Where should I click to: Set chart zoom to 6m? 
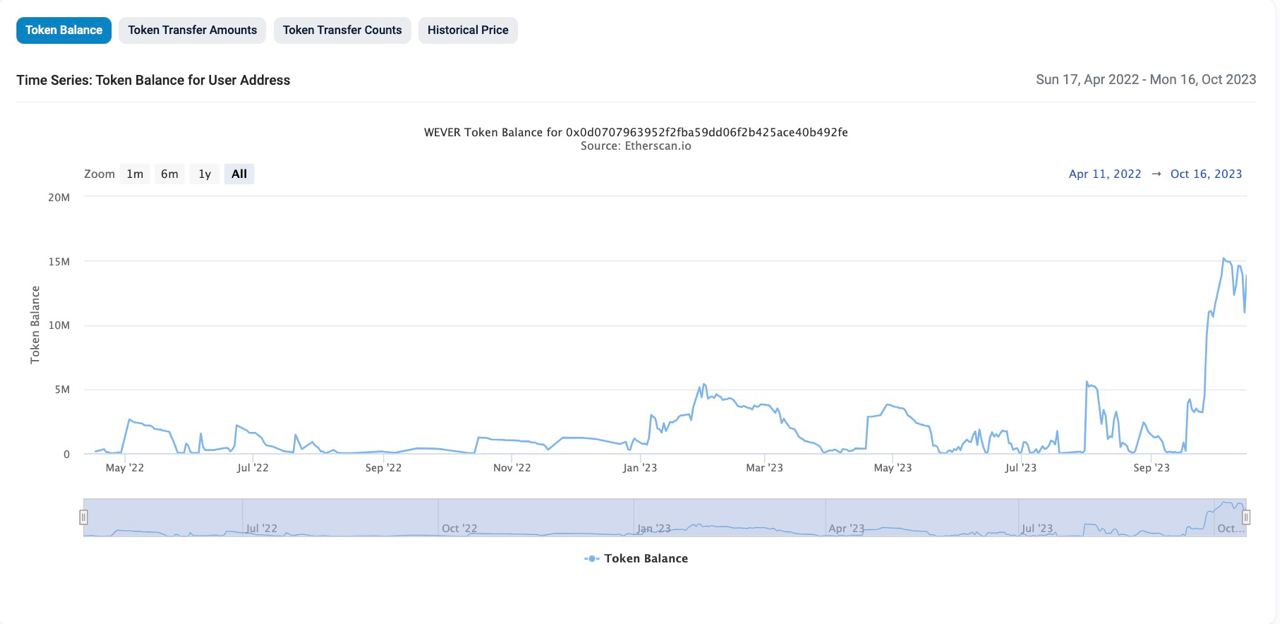click(x=170, y=174)
